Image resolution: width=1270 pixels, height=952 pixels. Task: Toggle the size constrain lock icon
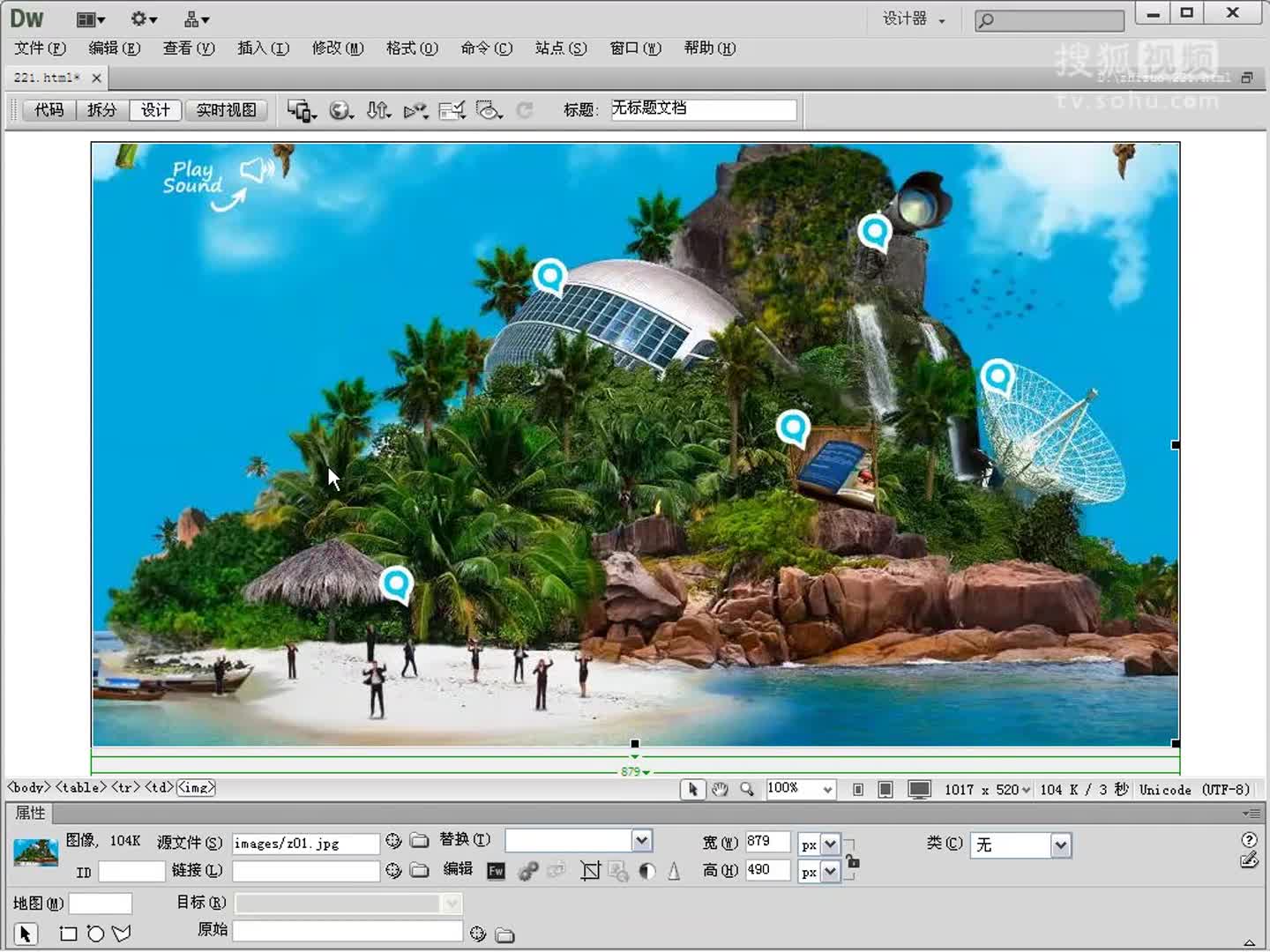pos(853,861)
